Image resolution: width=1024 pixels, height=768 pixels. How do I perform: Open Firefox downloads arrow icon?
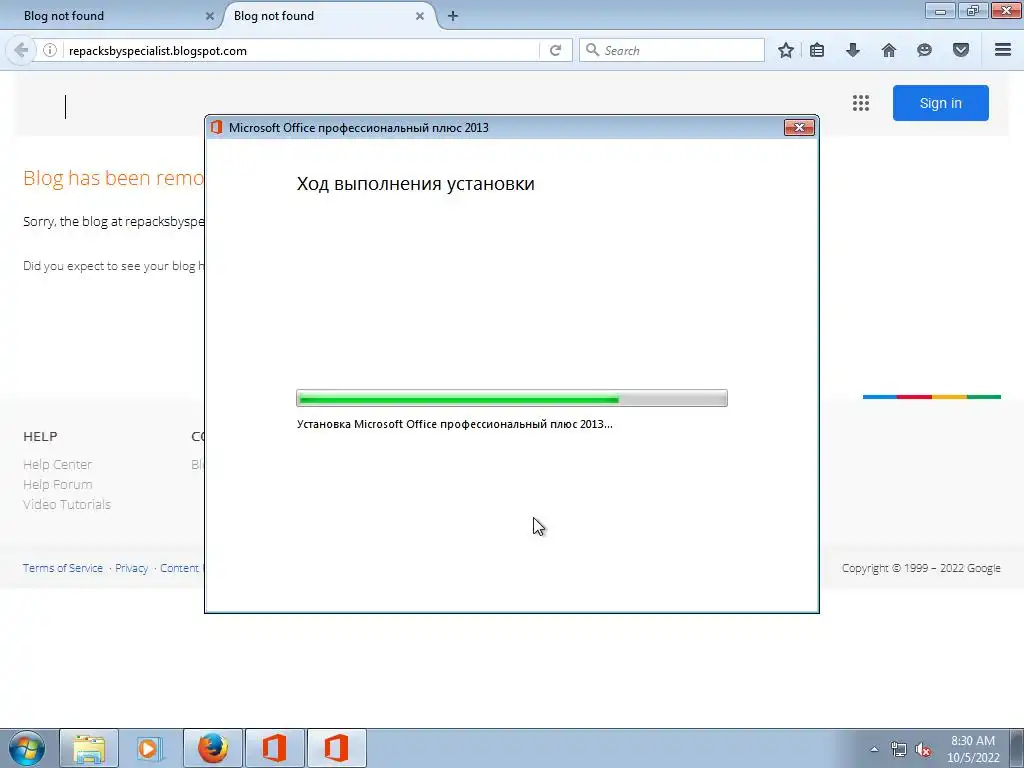(x=853, y=50)
